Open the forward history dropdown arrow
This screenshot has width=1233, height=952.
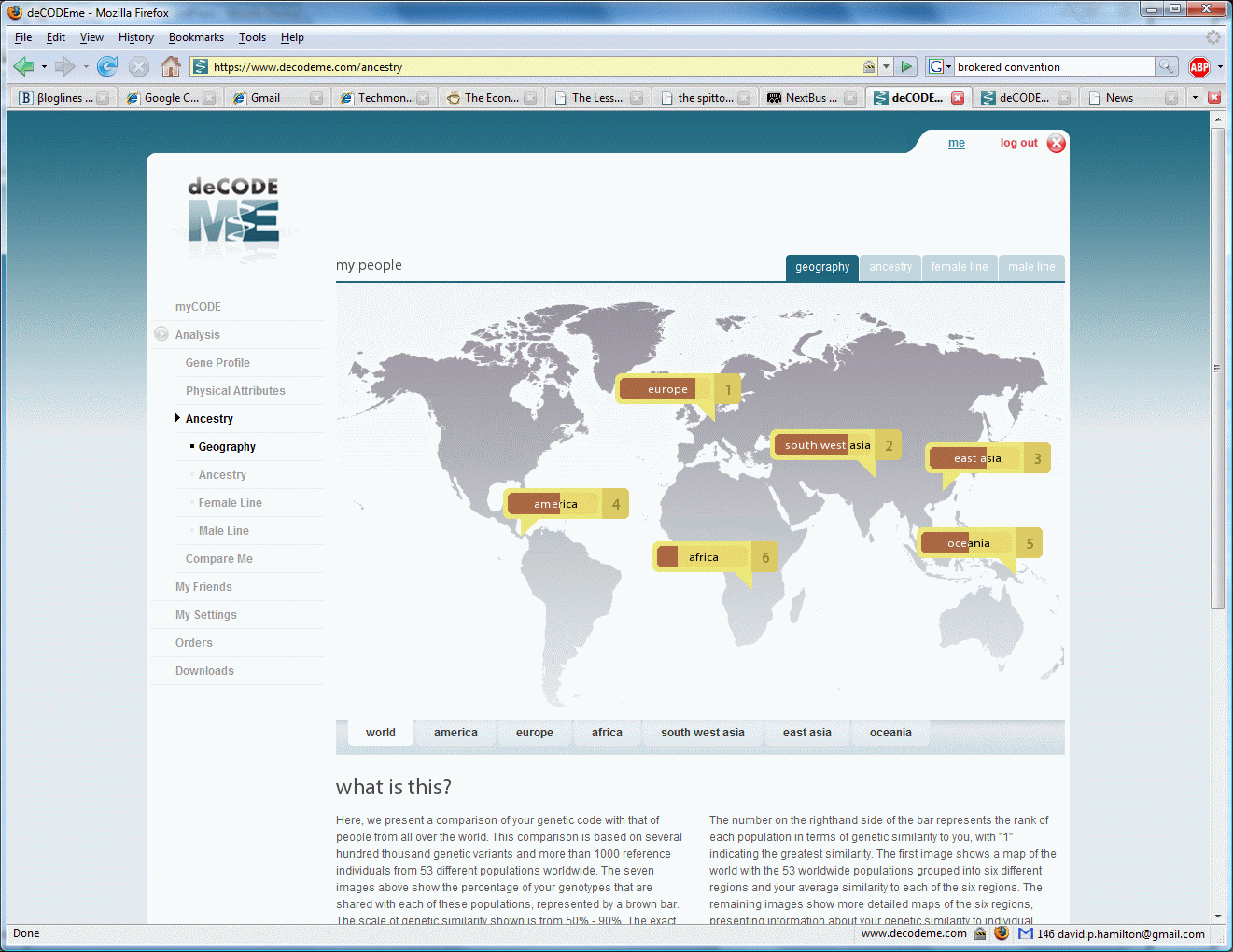click(x=85, y=67)
